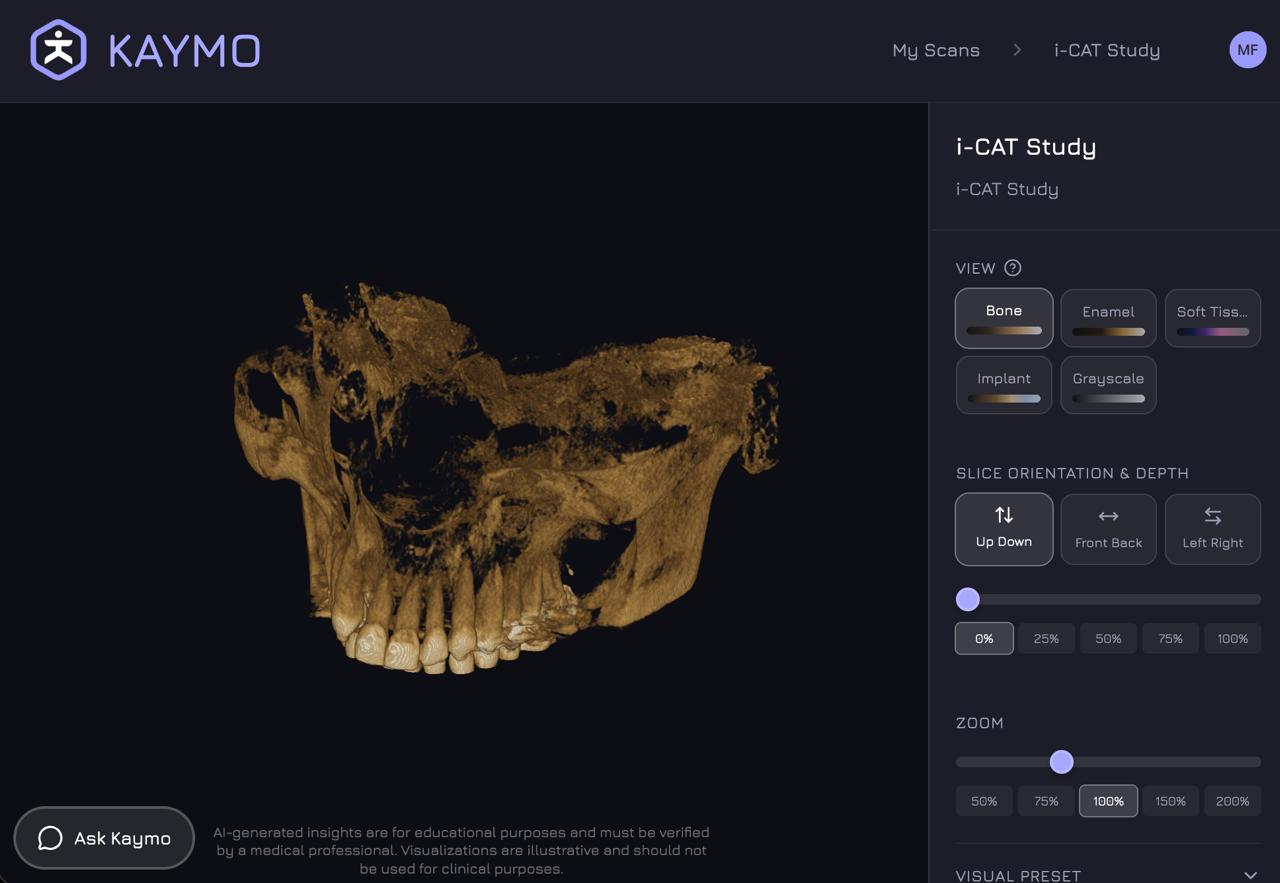
Task: Switch to Soft Tissue view
Action: pos(1212,317)
